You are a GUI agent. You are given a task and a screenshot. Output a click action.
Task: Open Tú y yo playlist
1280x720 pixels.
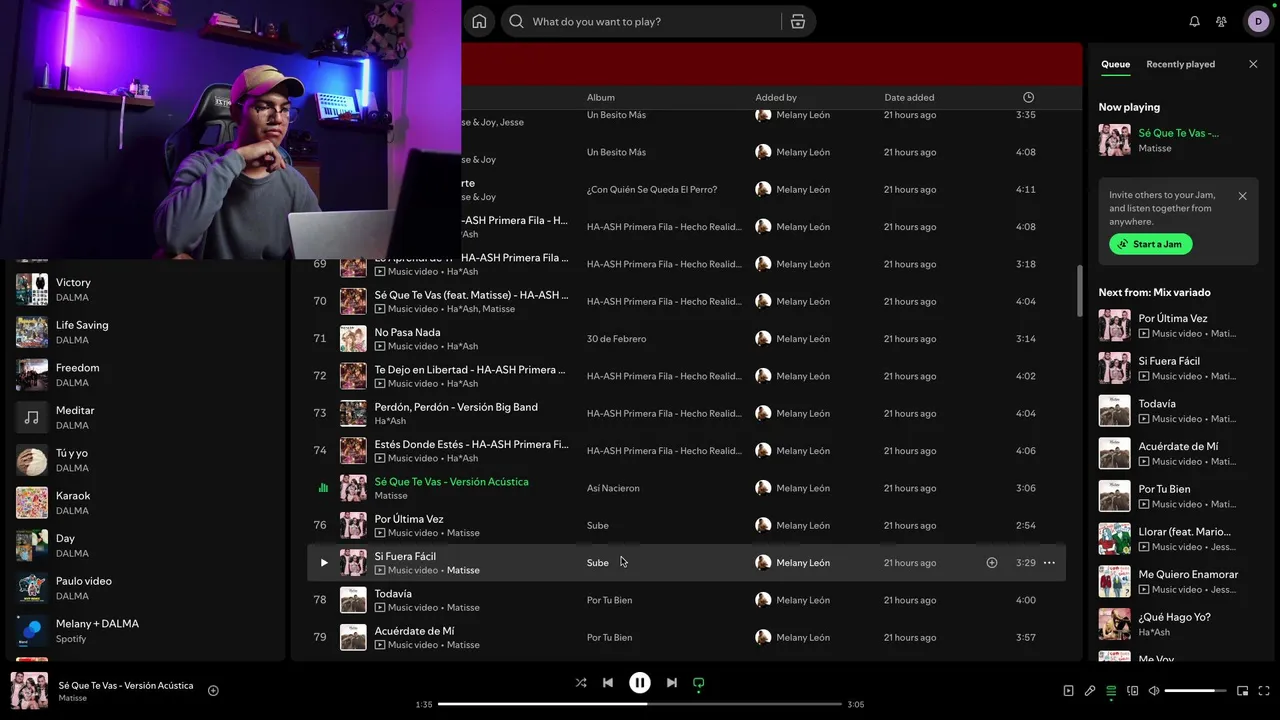pos(146,460)
